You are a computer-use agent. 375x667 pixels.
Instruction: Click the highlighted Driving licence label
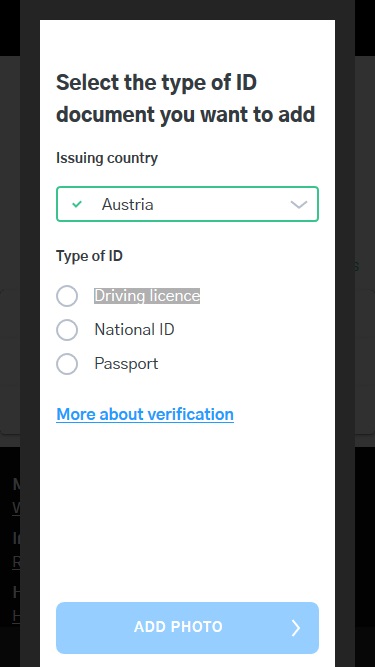(x=147, y=296)
